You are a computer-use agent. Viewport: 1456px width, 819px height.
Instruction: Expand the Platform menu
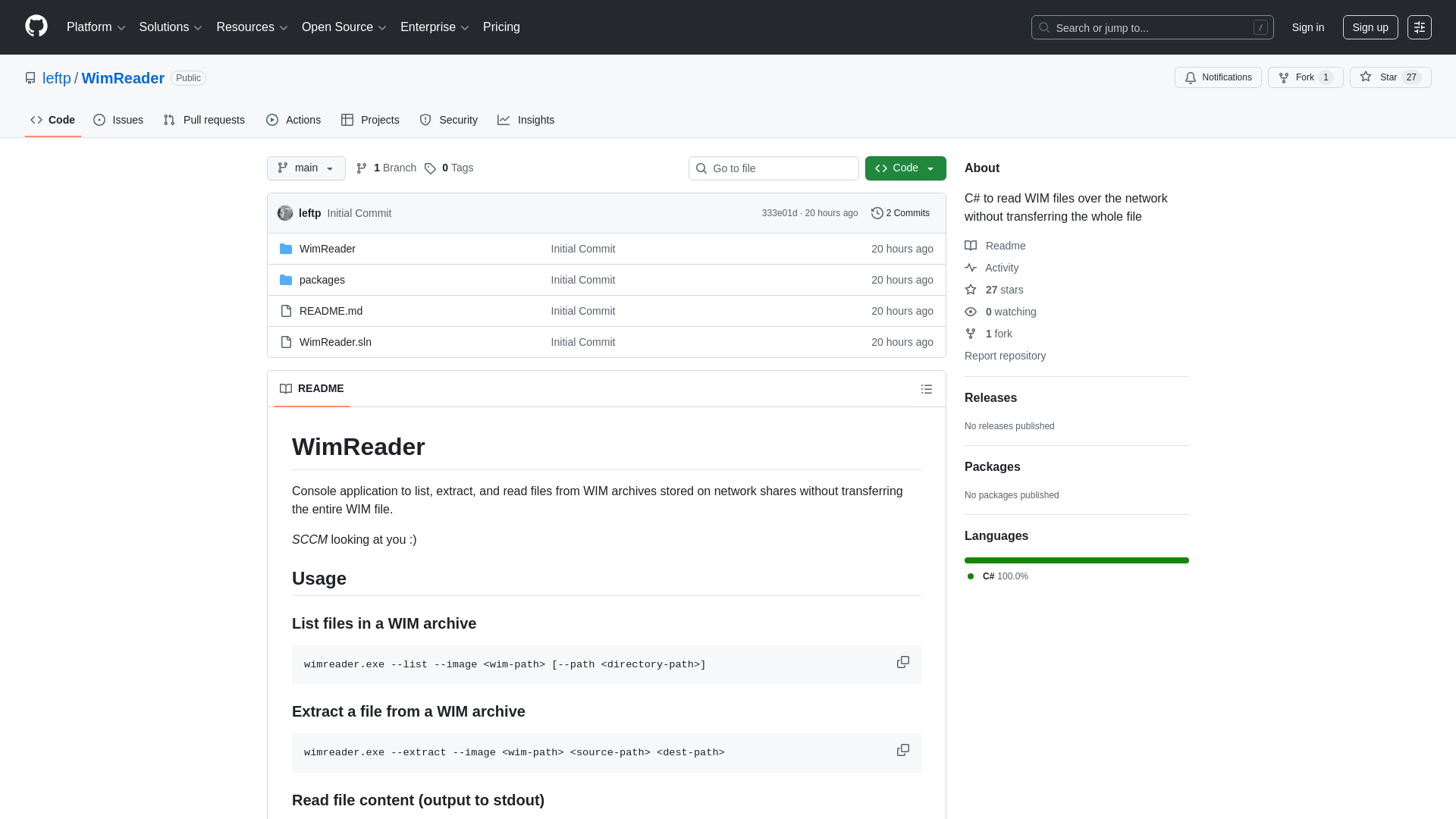point(96,27)
